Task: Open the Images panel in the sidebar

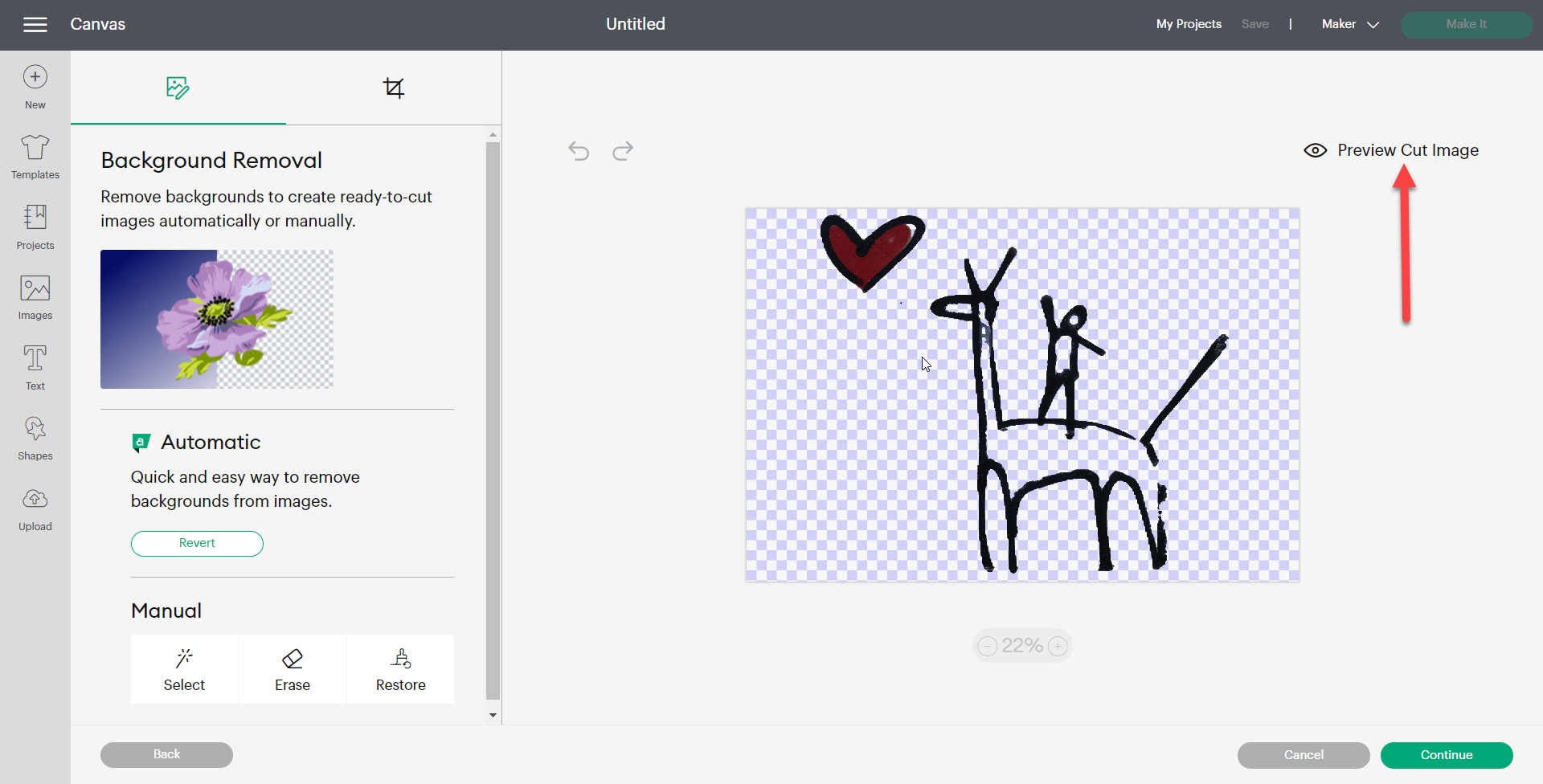Action: point(35,296)
